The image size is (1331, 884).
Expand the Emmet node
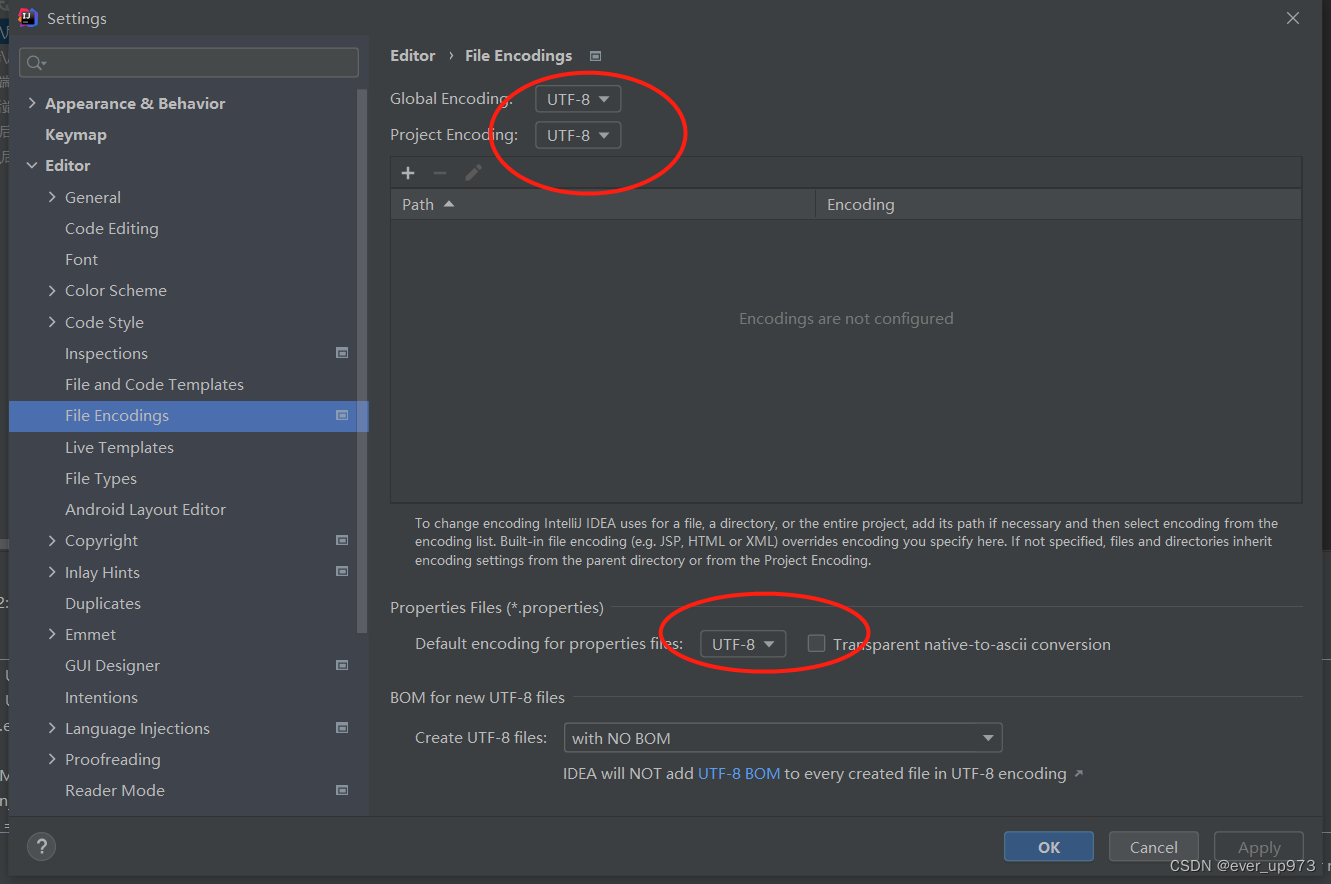[x=52, y=634]
